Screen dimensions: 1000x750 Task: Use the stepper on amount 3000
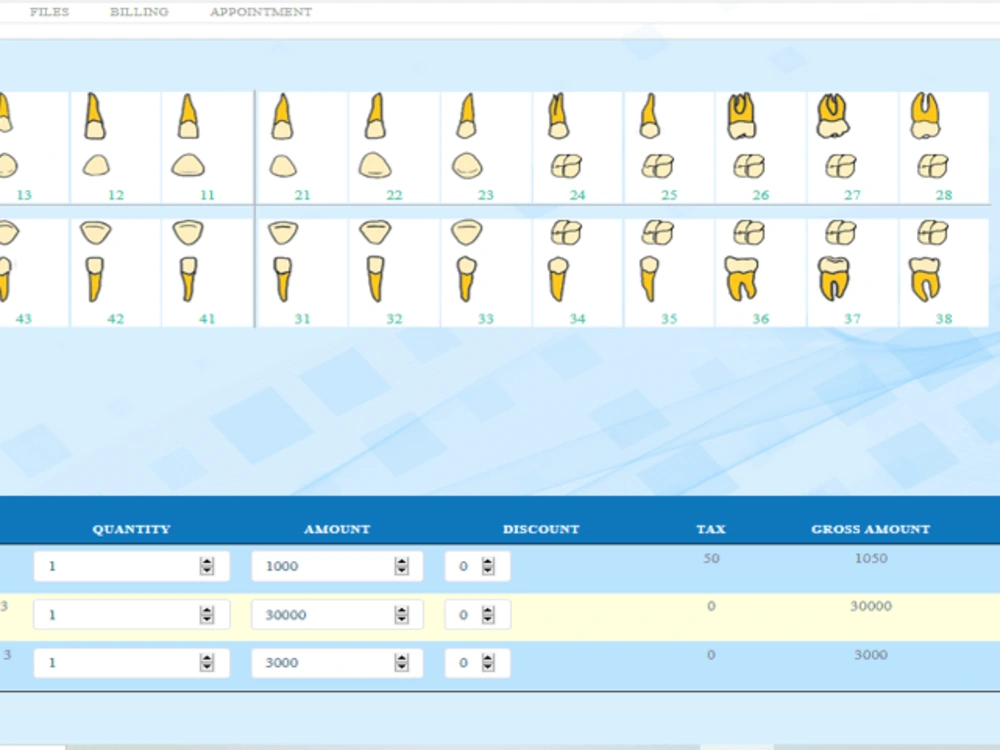click(401, 663)
